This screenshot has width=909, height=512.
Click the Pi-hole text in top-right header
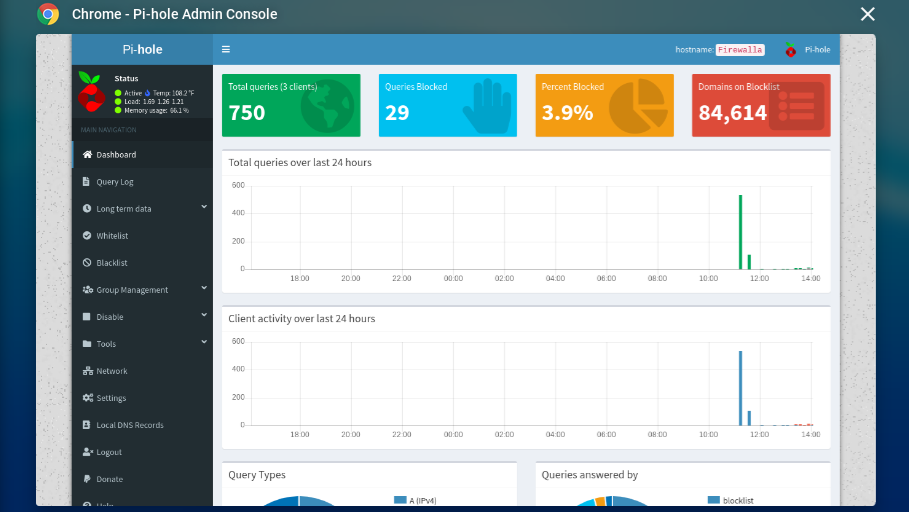tap(817, 50)
